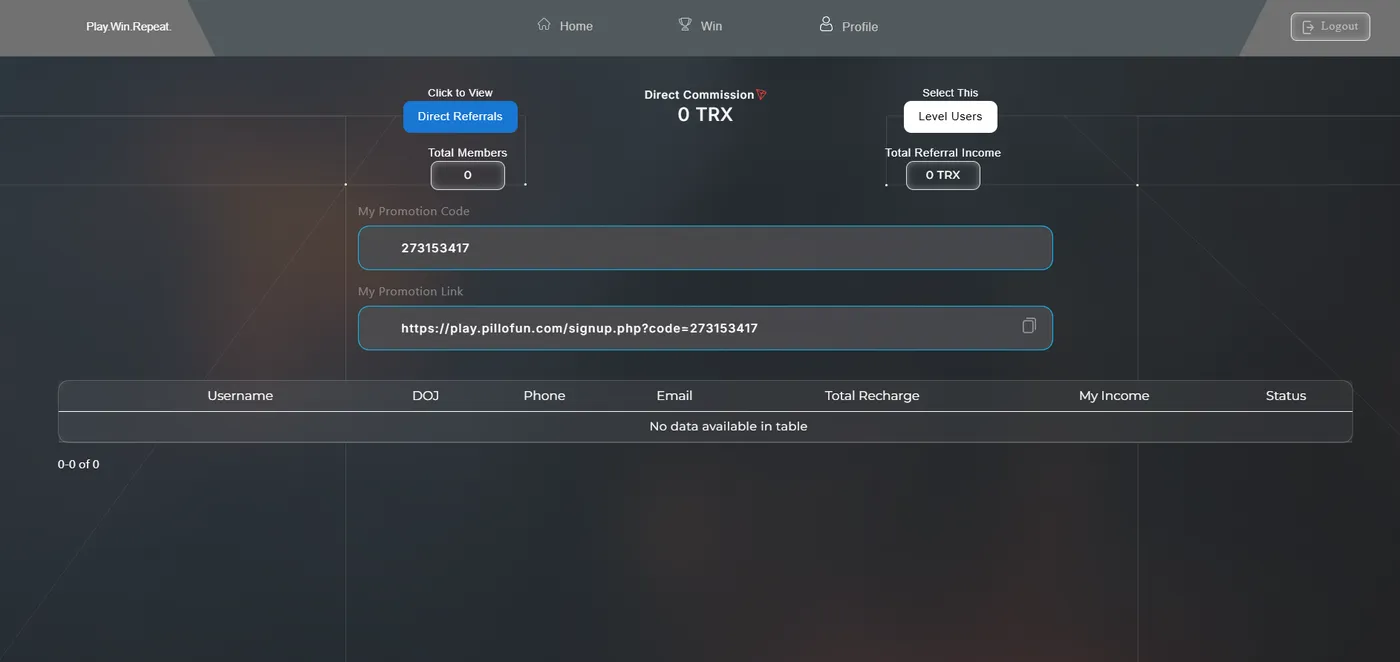1400x662 pixels.
Task: Select the Level Users button
Action: 950,117
